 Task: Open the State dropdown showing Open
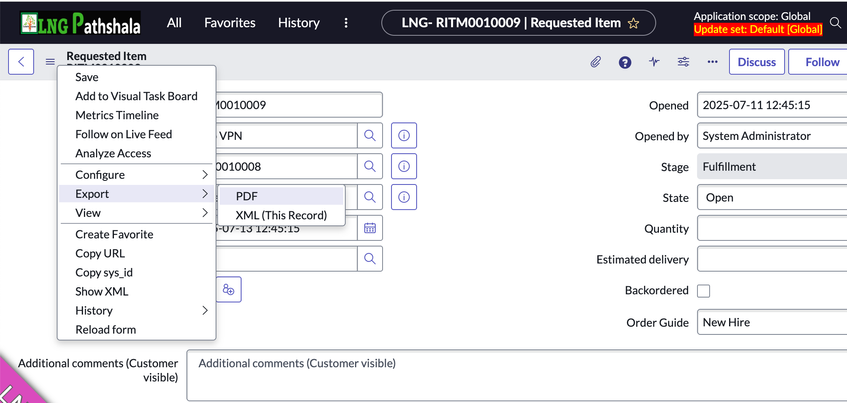(x=772, y=198)
